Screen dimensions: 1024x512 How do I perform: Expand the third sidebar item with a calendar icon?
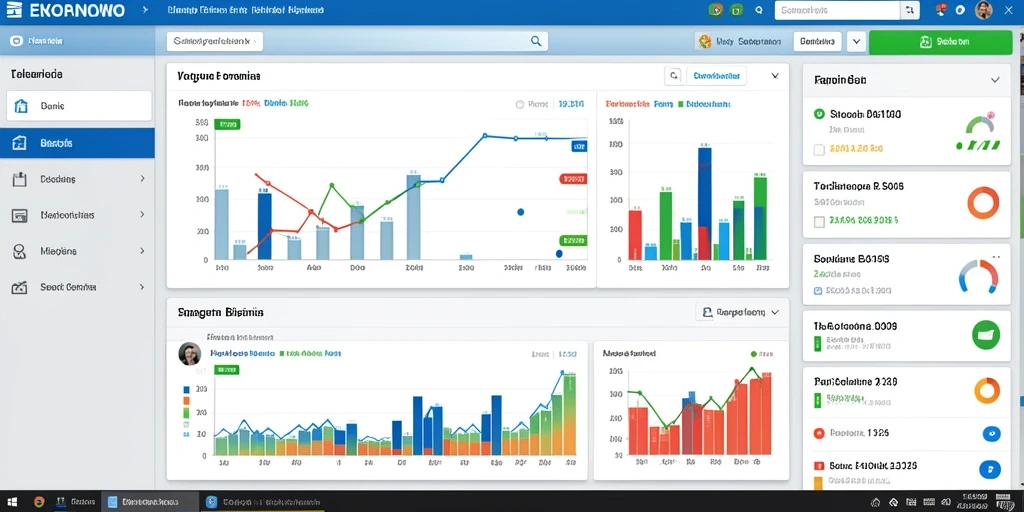click(x=77, y=178)
